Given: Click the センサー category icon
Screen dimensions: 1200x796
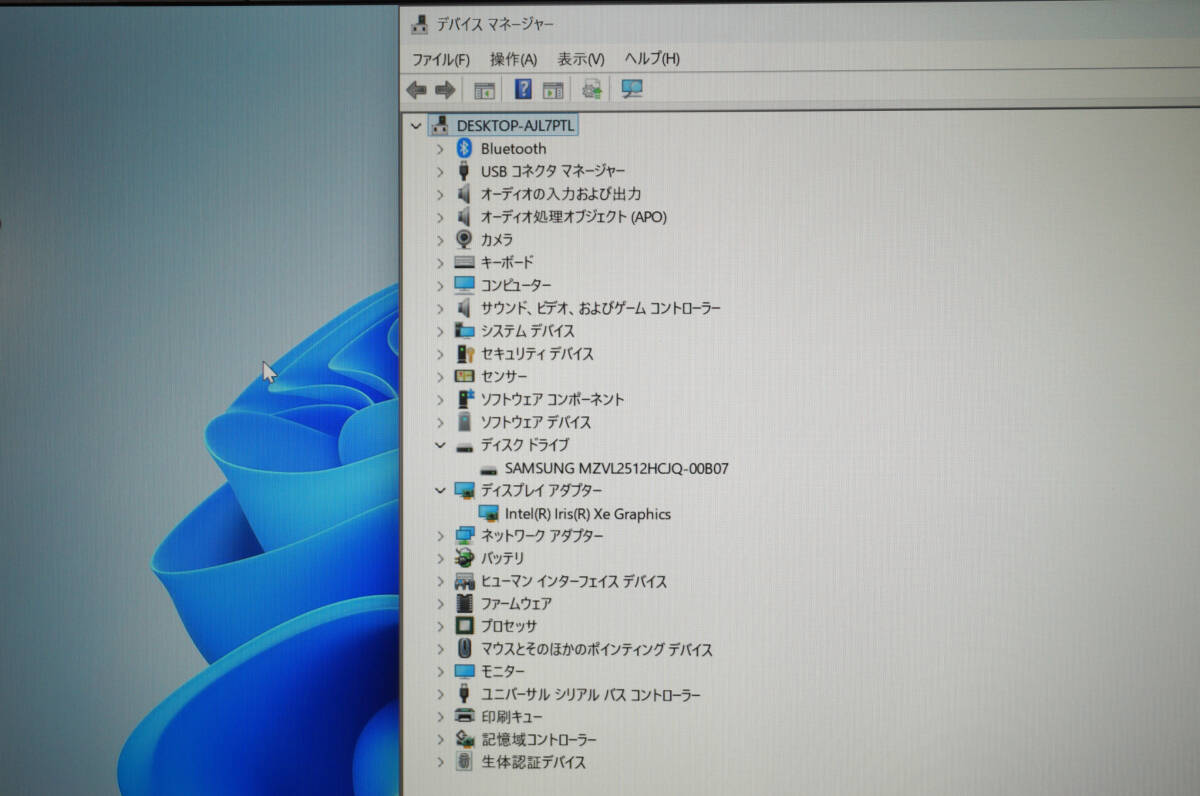Looking at the screenshot, I should pyautogui.click(x=464, y=376).
